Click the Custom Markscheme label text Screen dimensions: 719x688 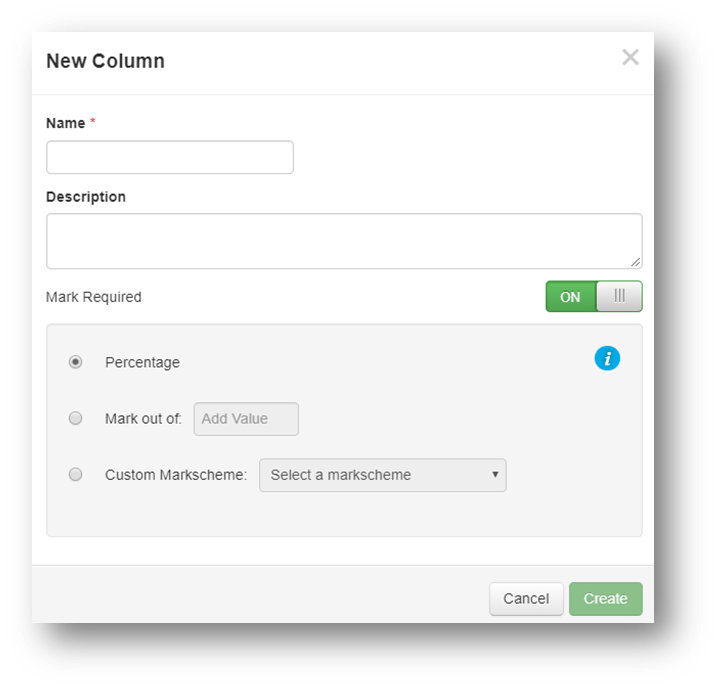click(176, 475)
